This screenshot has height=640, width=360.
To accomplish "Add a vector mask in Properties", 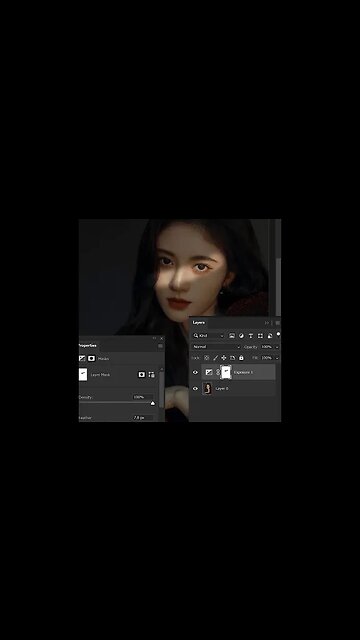I will pos(151,374).
